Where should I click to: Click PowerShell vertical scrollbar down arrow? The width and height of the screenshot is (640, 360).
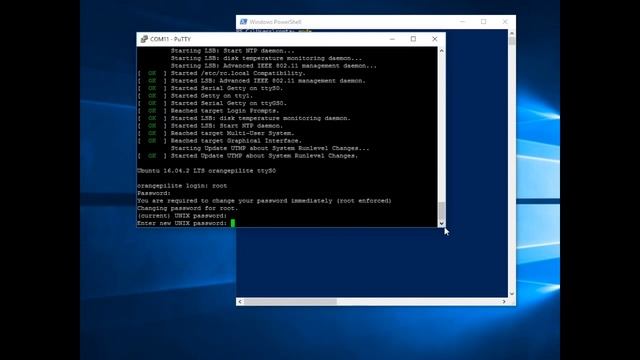pos(512,294)
